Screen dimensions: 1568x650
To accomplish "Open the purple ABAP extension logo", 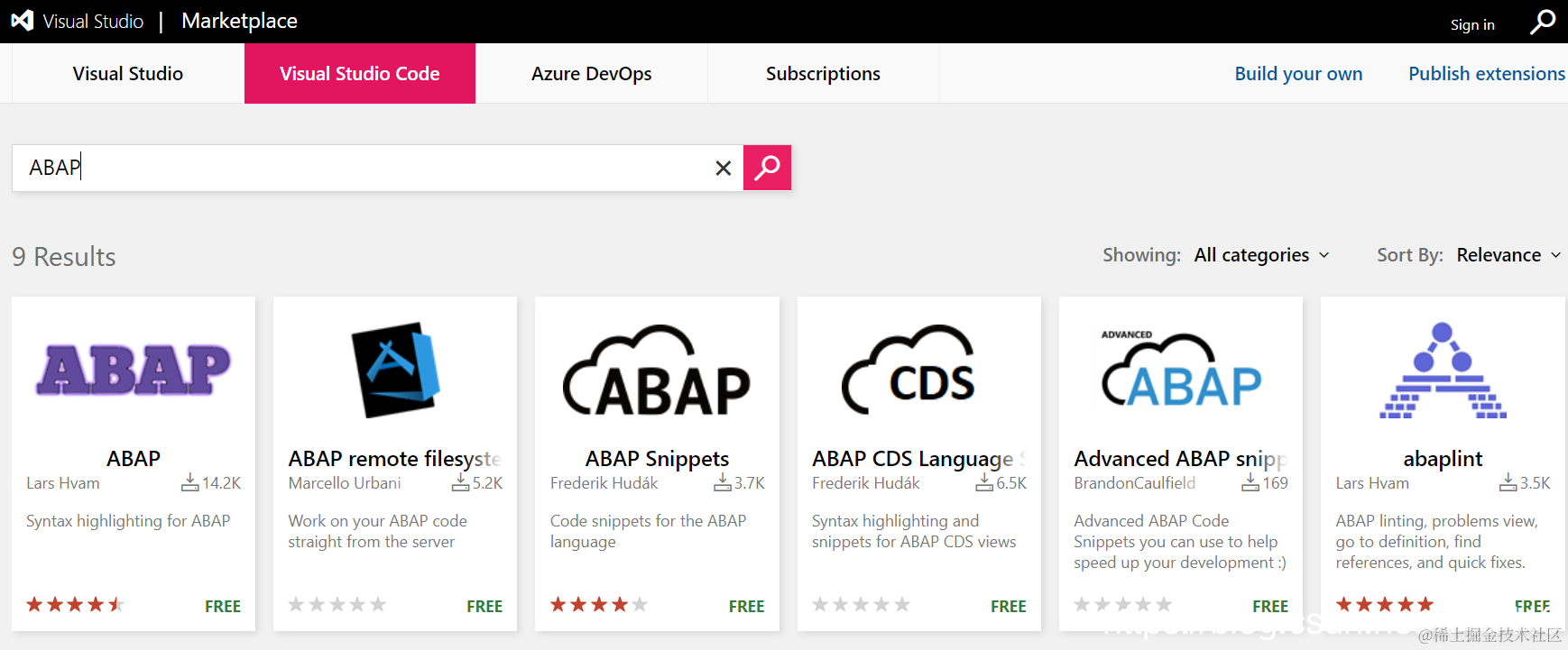I will (134, 370).
